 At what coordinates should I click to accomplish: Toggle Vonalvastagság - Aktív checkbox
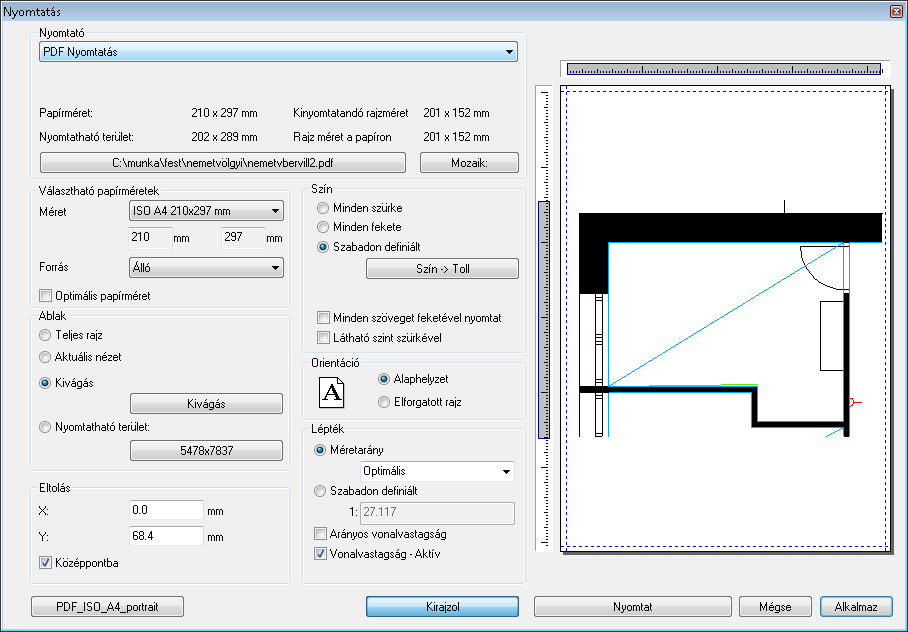click(x=321, y=553)
